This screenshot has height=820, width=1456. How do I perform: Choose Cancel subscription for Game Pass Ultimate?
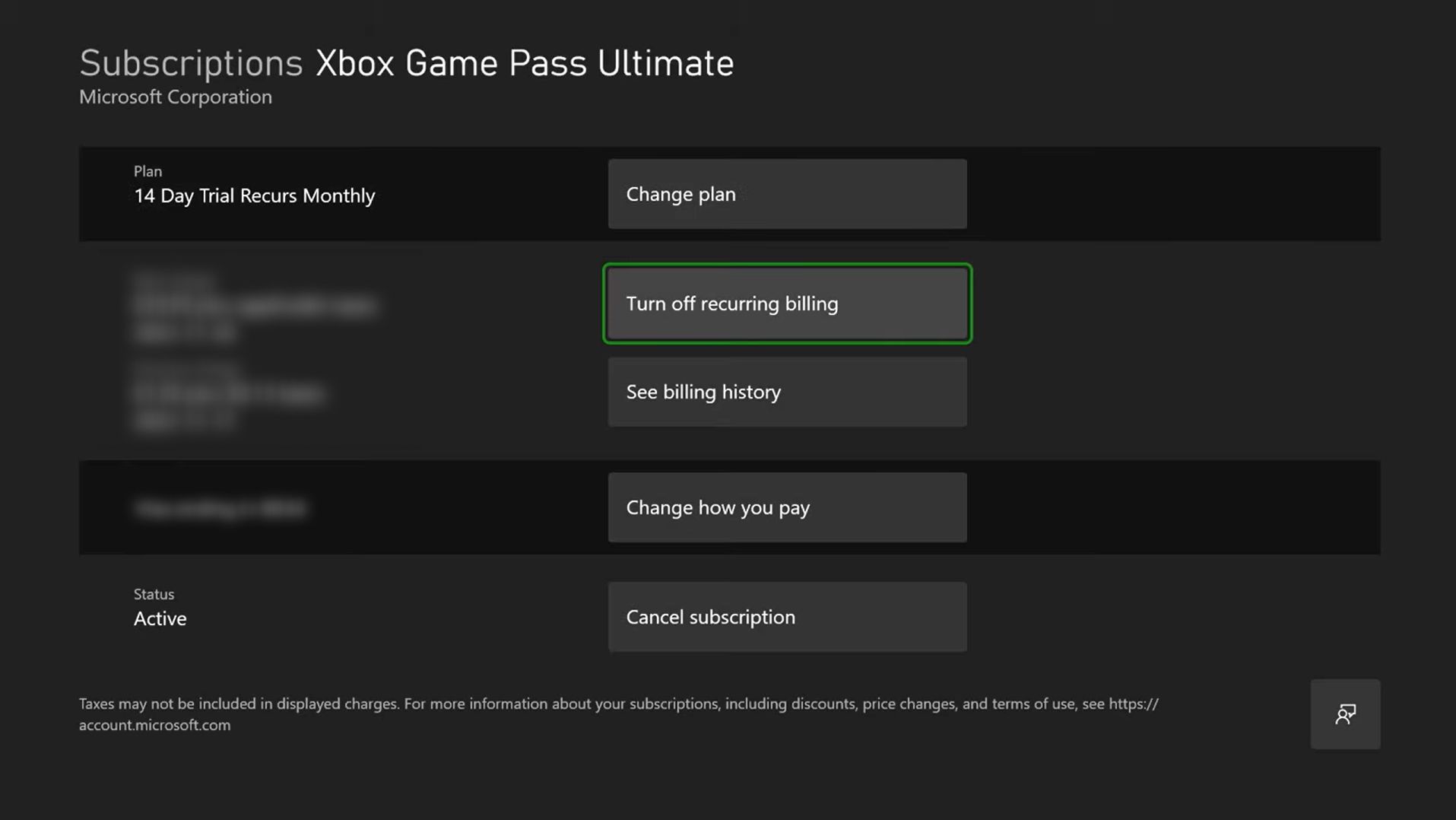[x=786, y=617]
